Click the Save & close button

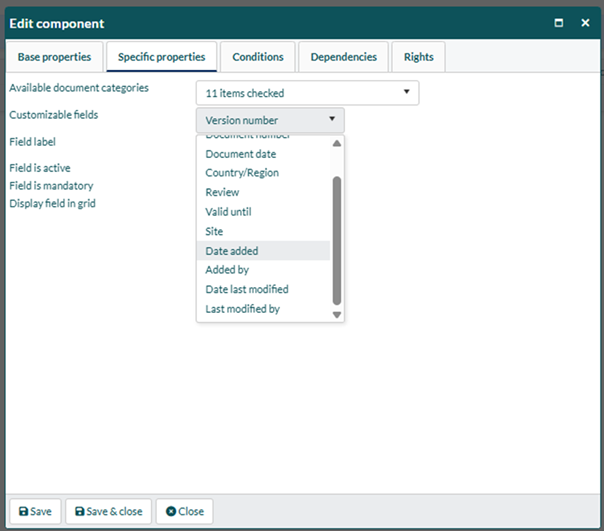[109, 511]
